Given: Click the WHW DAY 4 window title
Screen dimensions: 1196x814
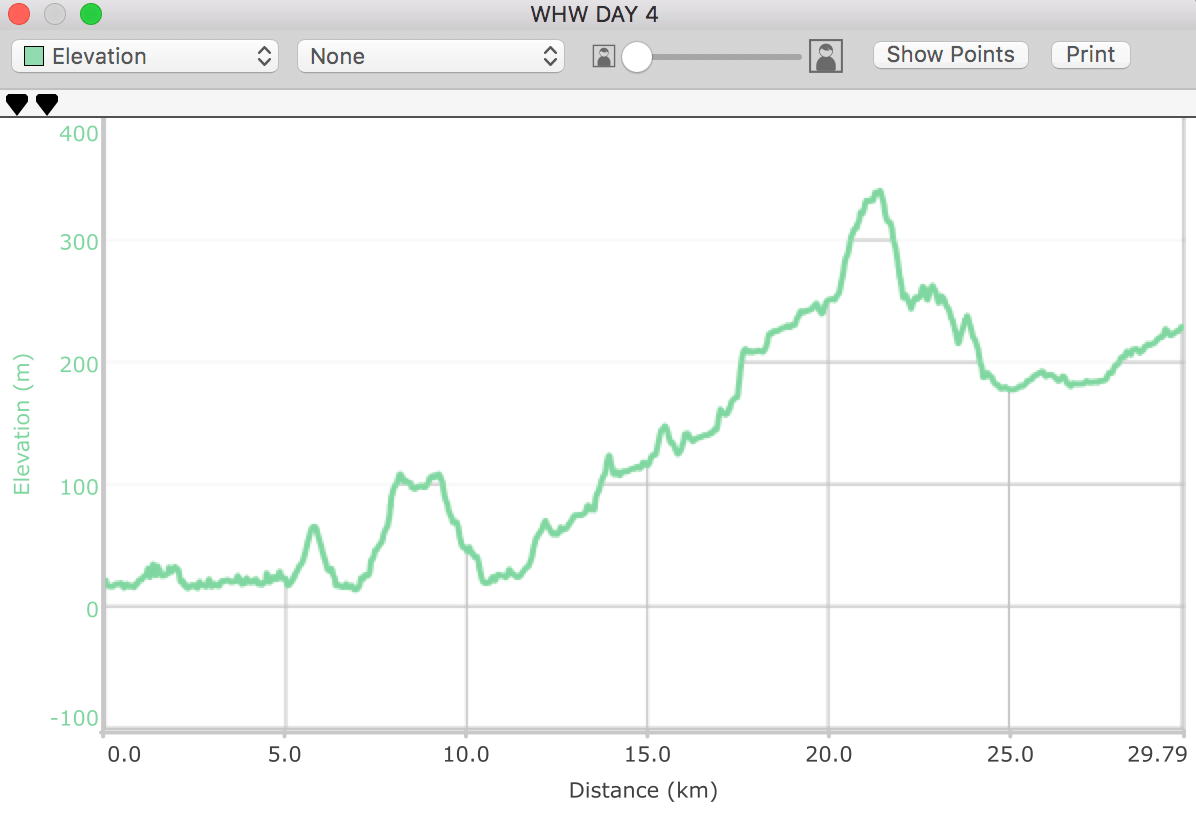Looking at the screenshot, I should (595, 14).
